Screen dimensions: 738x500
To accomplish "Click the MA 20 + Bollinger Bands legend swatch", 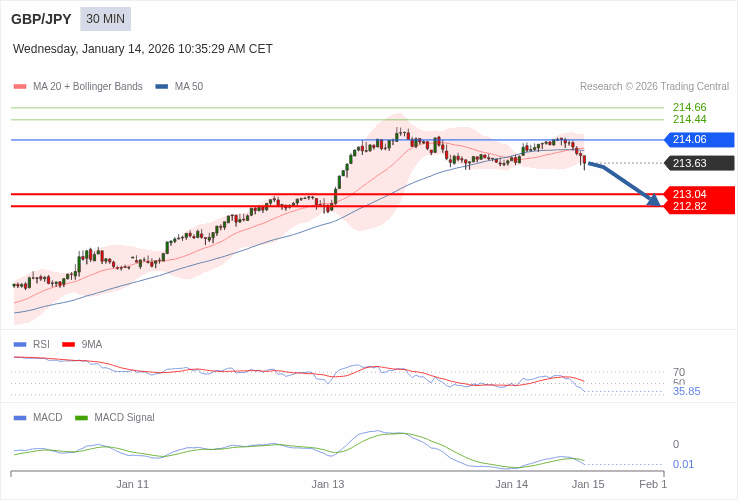I will click(x=20, y=87).
